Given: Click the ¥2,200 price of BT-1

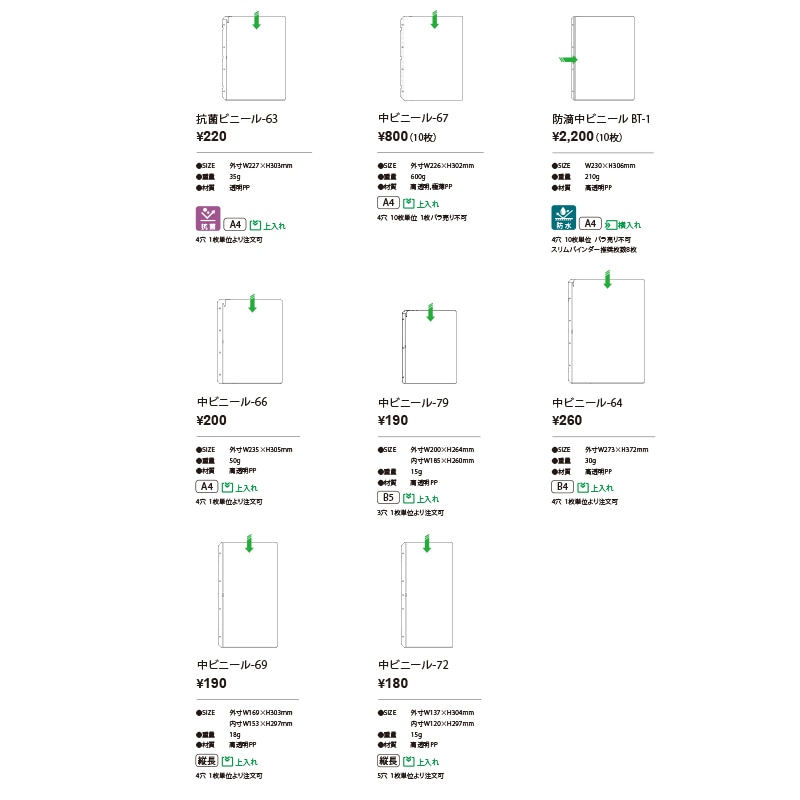Looking at the screenshot, I should (572, 136).
